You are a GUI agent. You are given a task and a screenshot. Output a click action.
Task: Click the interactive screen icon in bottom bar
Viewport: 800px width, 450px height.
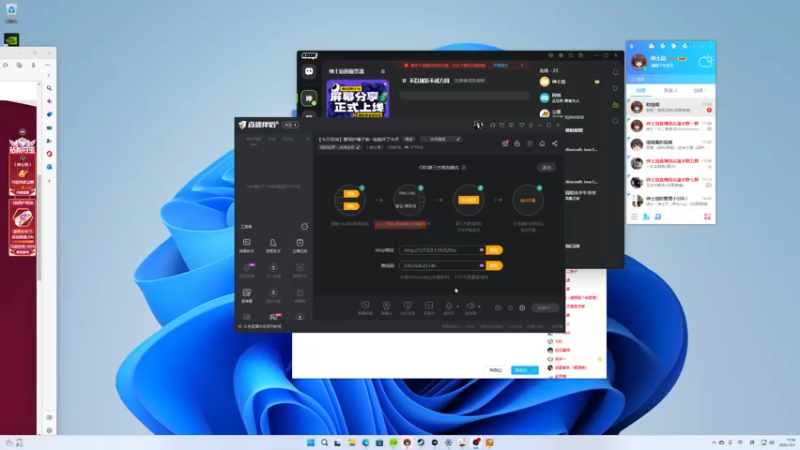[408, 306]
